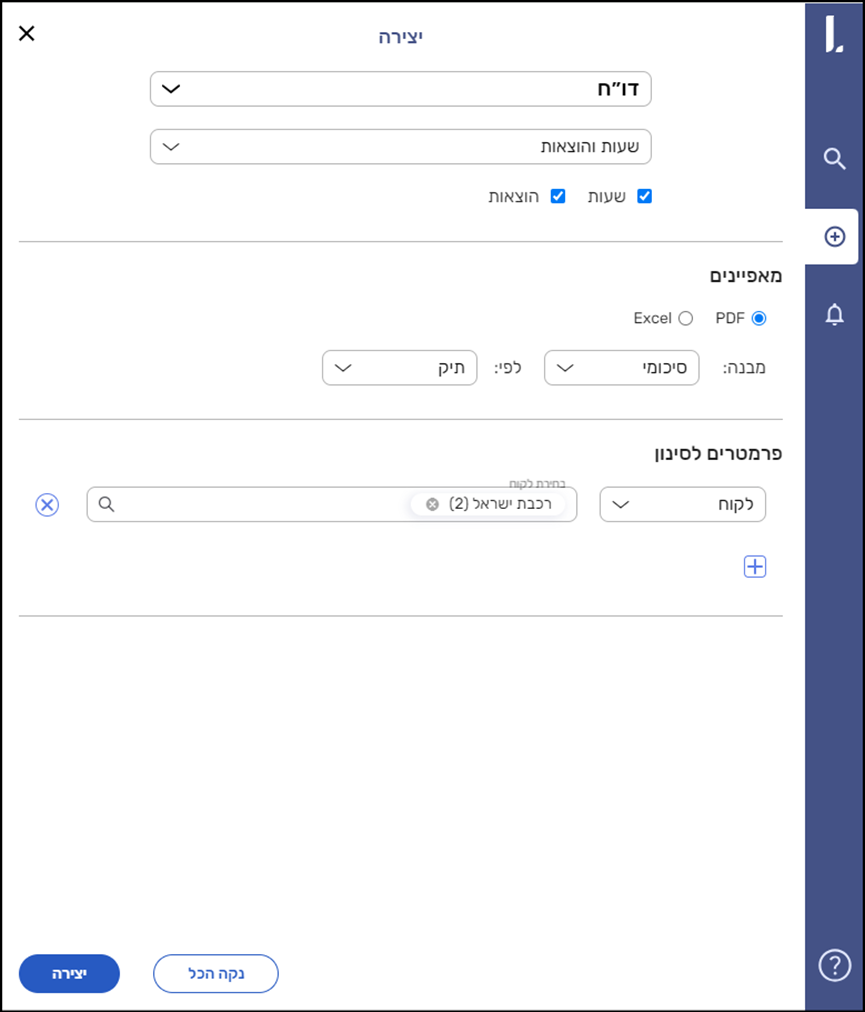The width and height of the screenshot is (865, 1012).
Task: Open the לפי dropdown showing תיק
Action: click(x=399, y=368)
